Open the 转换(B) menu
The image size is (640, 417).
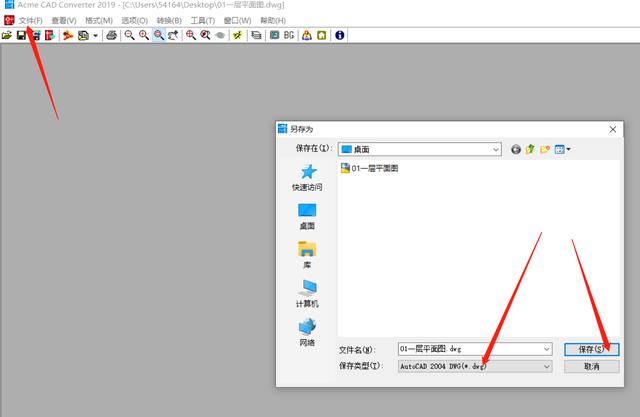[x=169, y=20]
